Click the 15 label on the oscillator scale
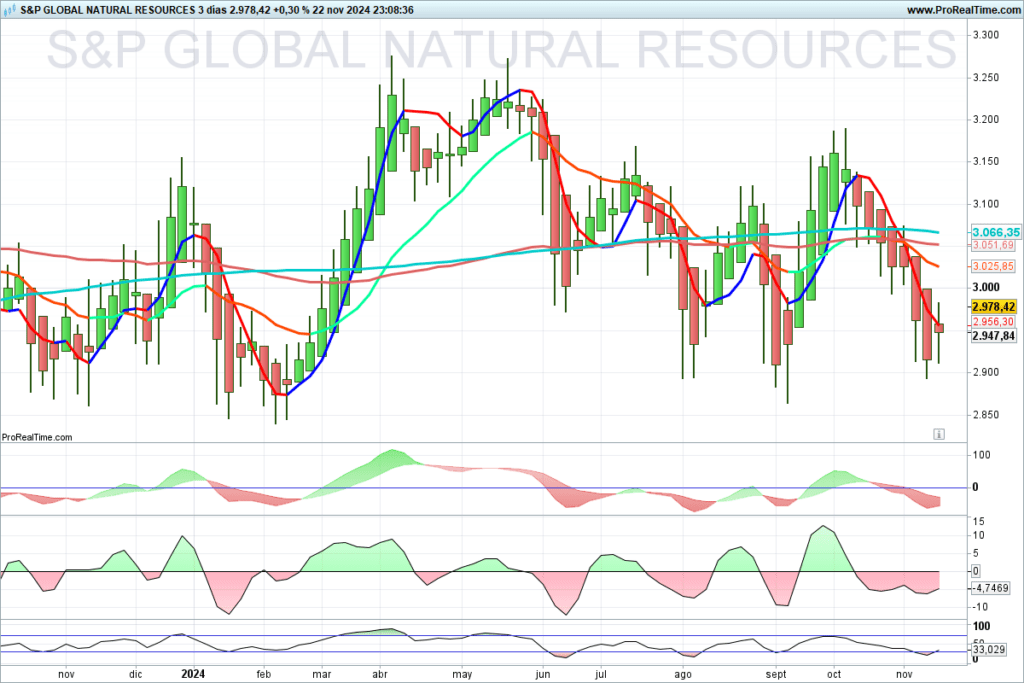 (x=978, y=522)
